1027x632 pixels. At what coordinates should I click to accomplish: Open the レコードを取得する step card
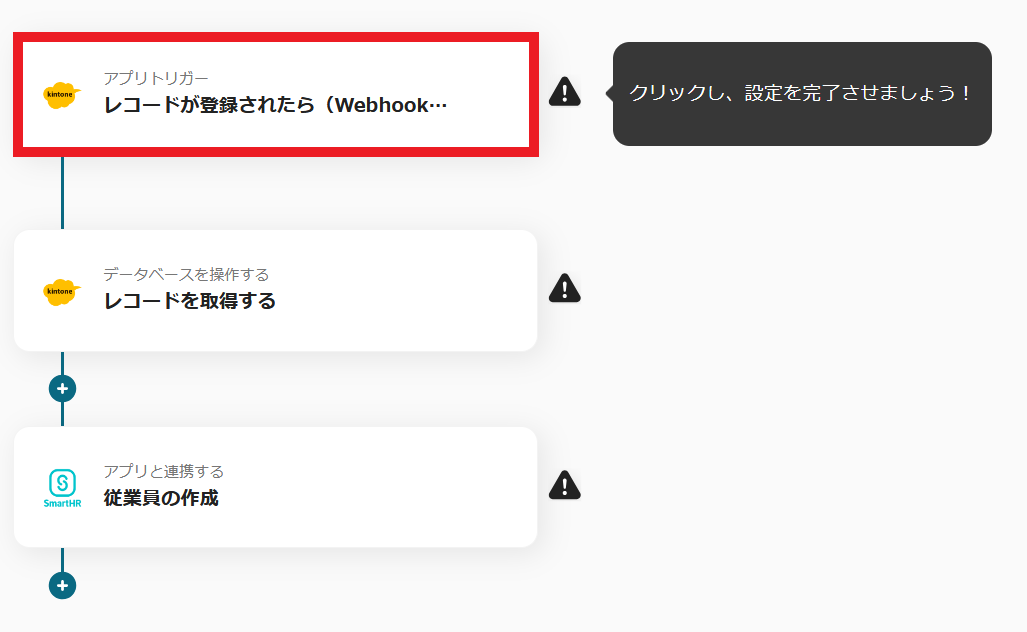point(276,291)
